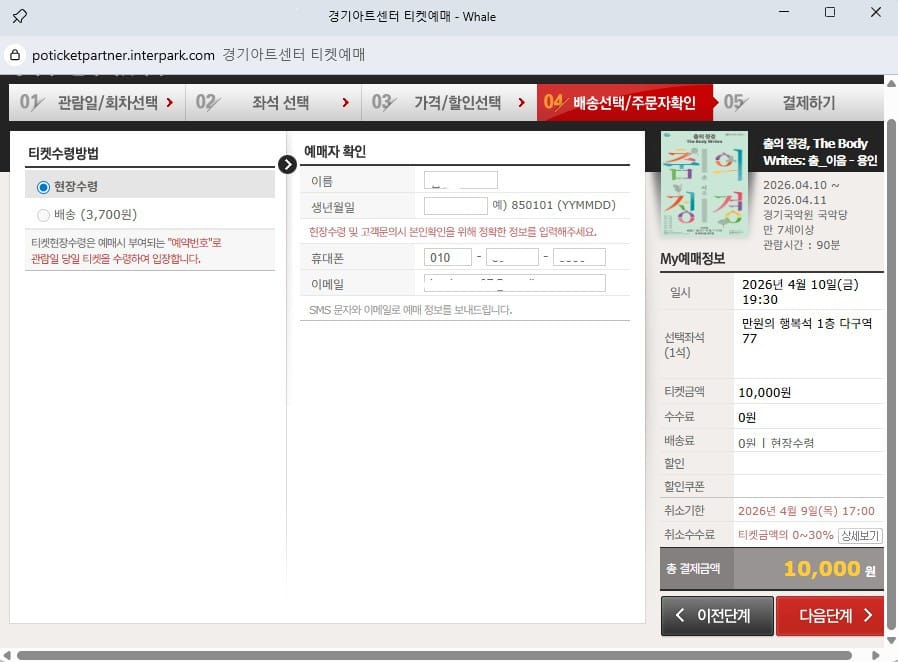Switch to step 03 가격/할인선택 tab

click(449, 103)
